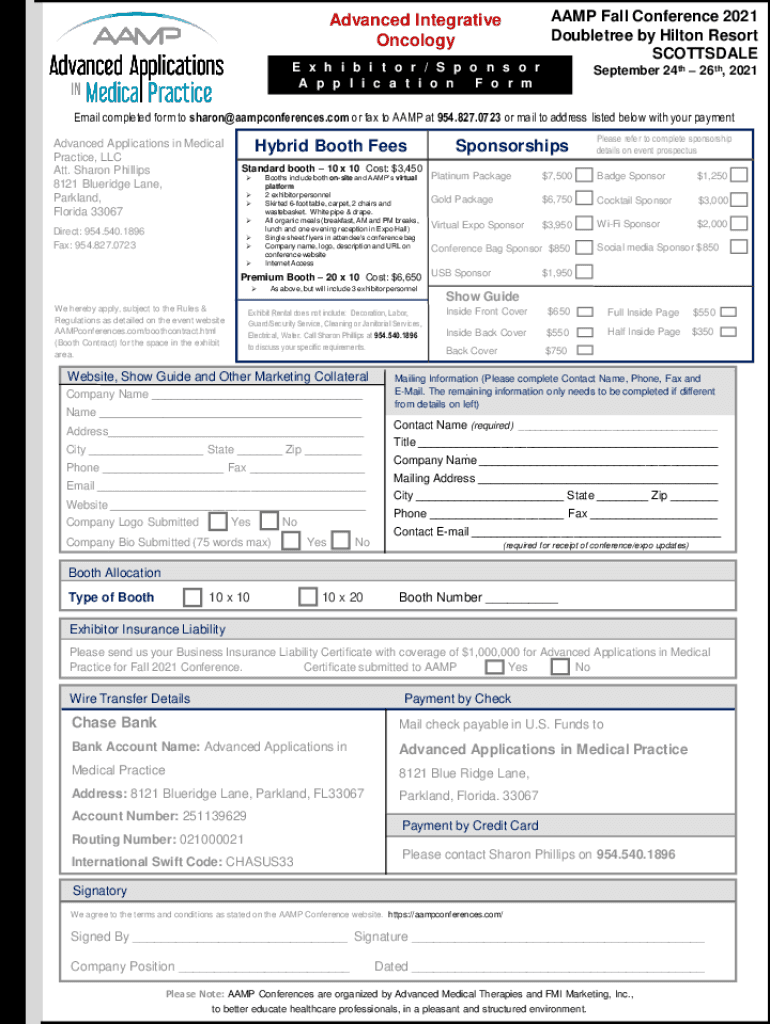
Task: Click the Contact E-mail field
Action: [x=595, y=532]
